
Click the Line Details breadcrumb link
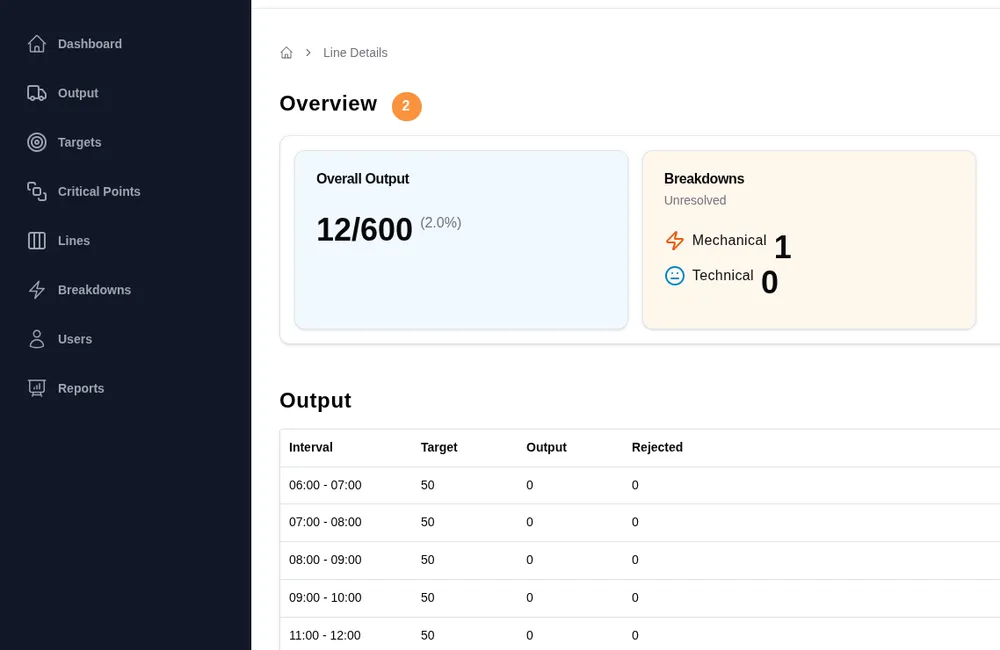(x=355, y=52)
